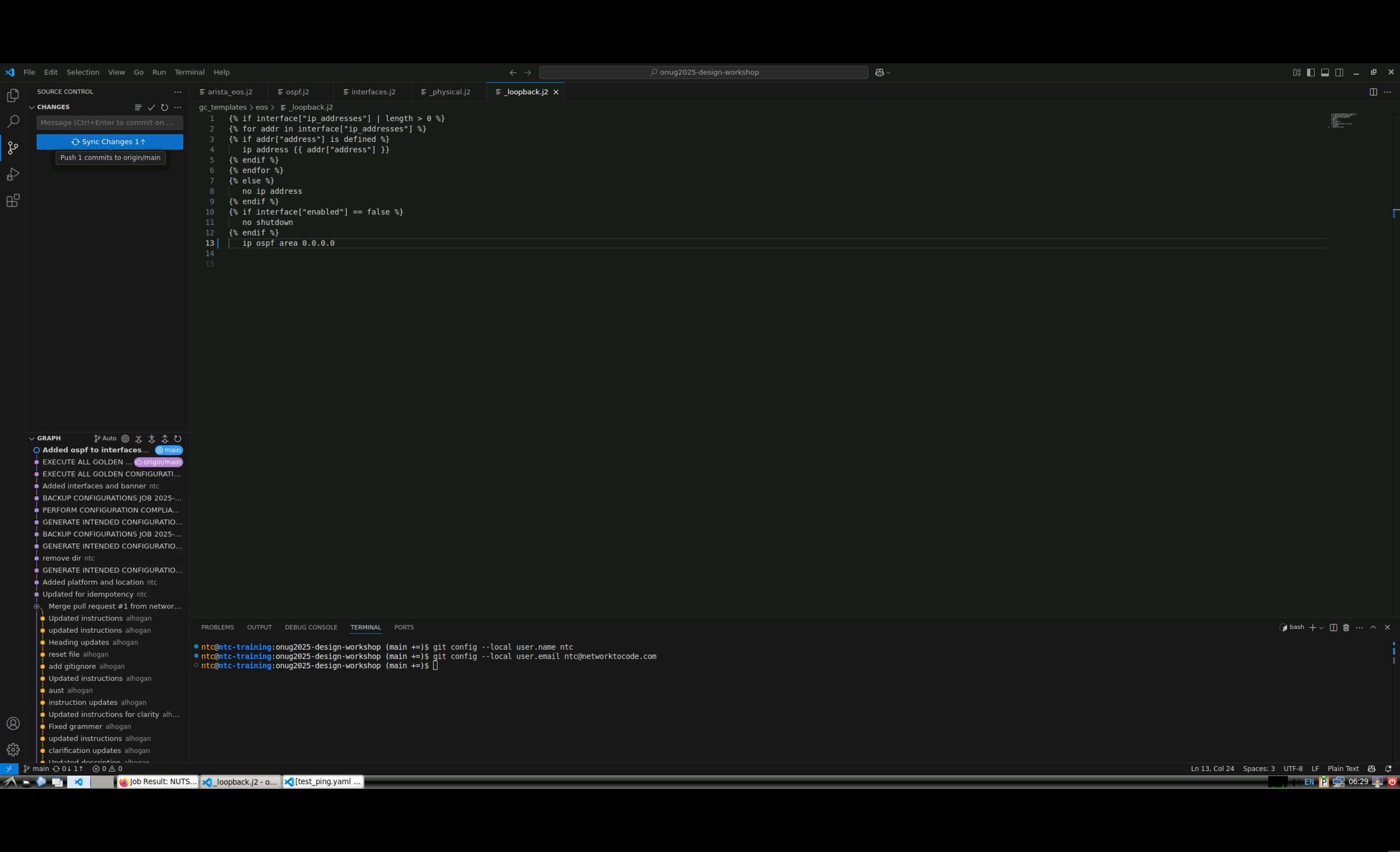Open Manage settings gear icon

[13, 749]
